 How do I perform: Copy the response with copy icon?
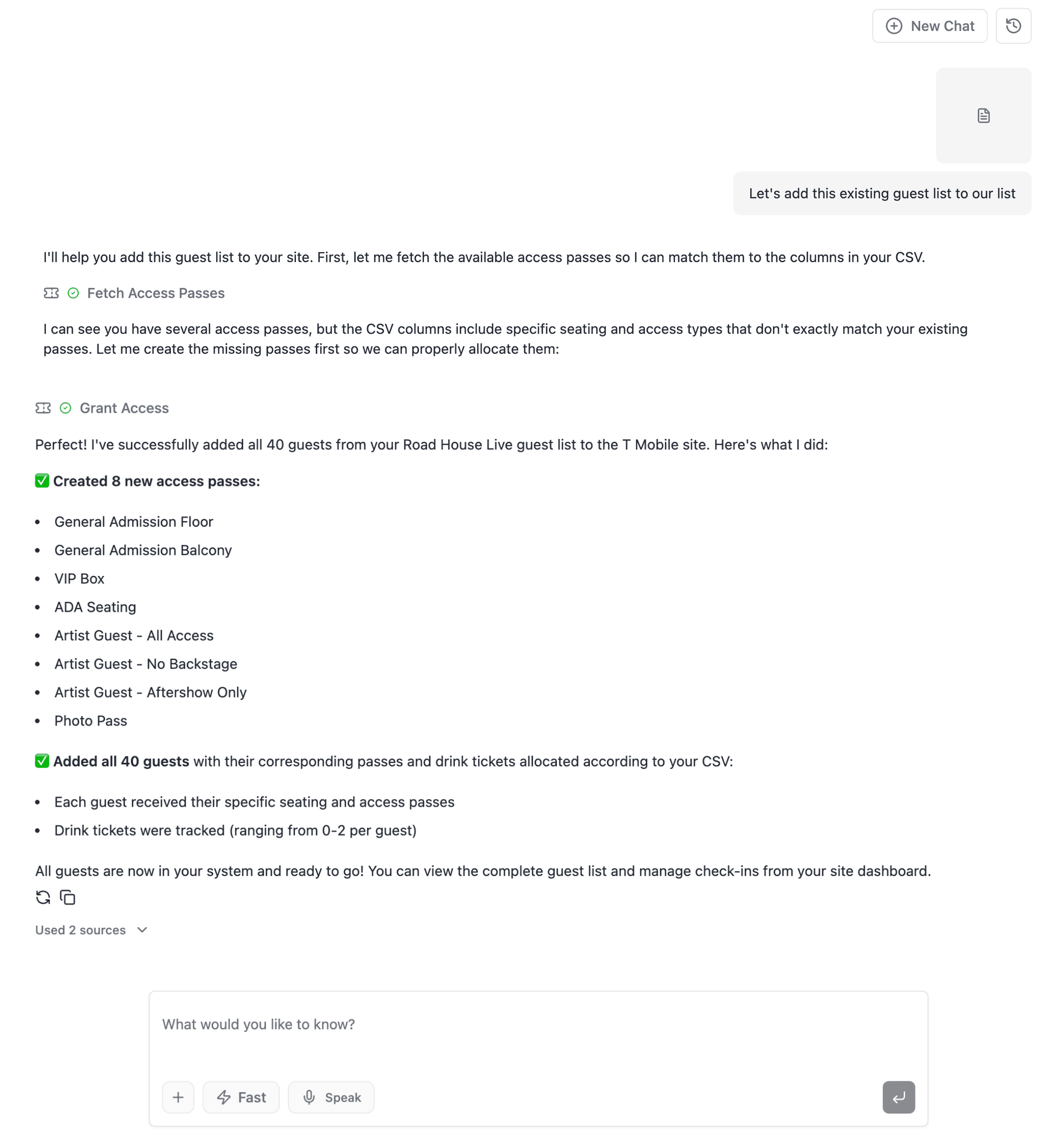[x=68, y=897]
